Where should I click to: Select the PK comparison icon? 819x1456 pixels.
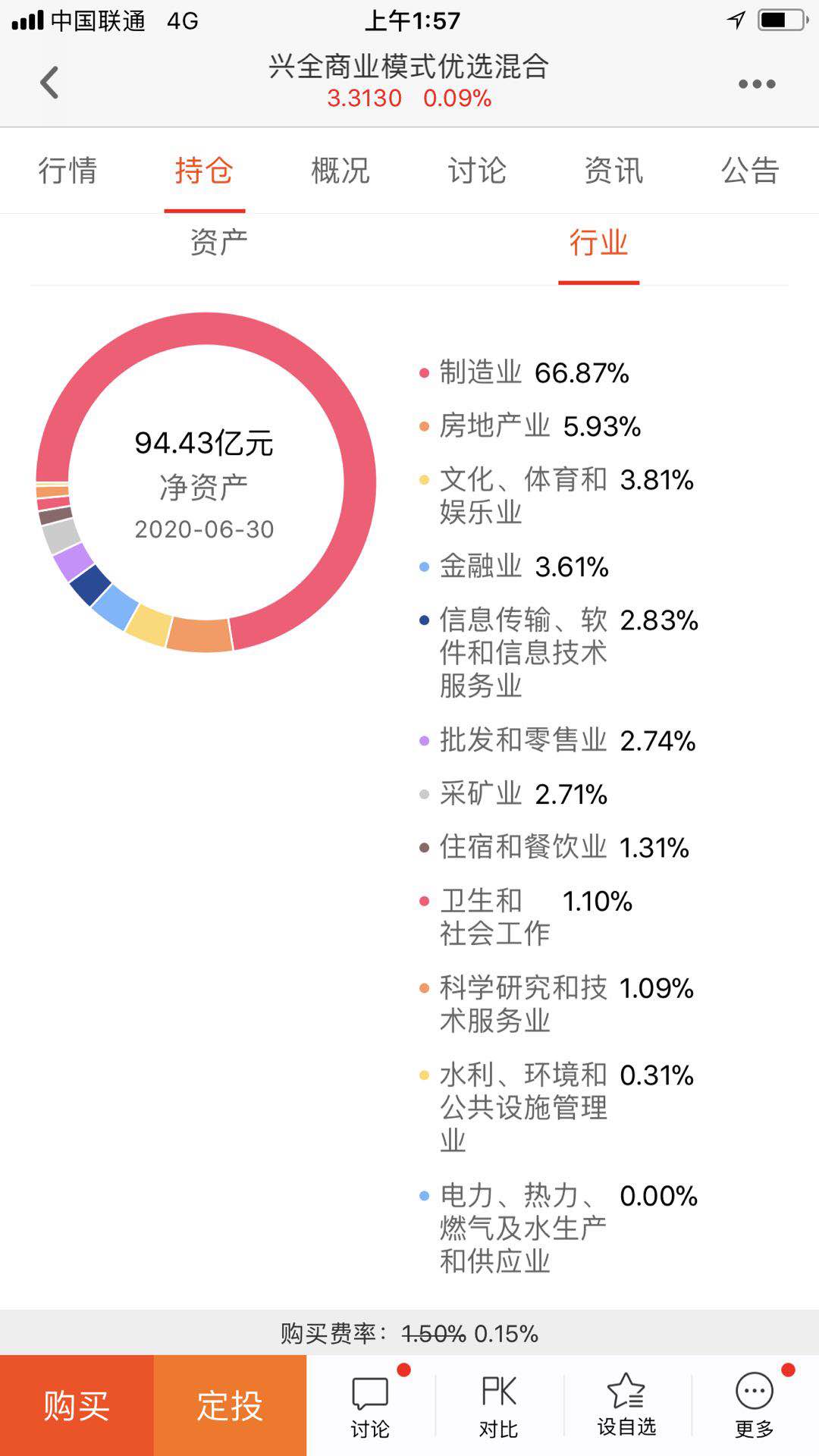498,1407
